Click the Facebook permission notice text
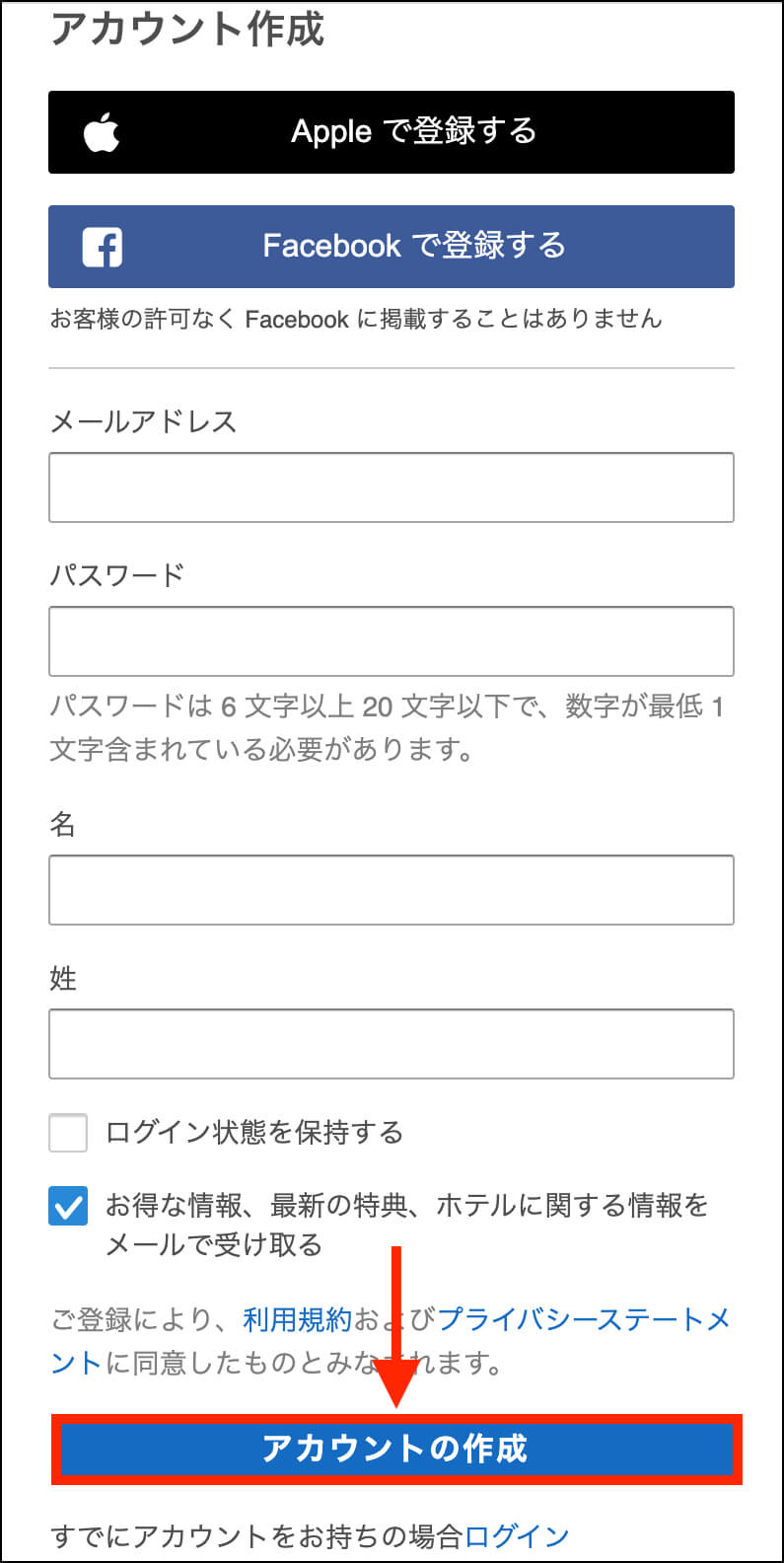 [x=356, y=319]
